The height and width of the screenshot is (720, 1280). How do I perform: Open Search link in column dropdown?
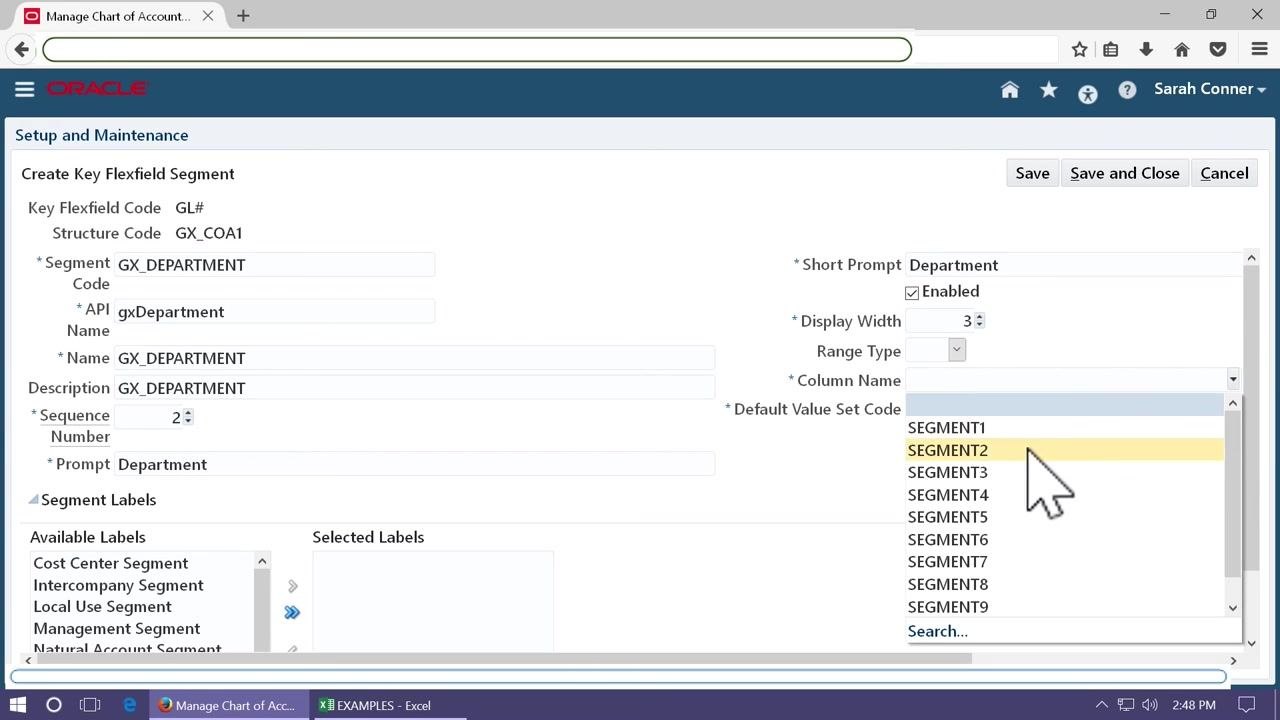[938, 631]
